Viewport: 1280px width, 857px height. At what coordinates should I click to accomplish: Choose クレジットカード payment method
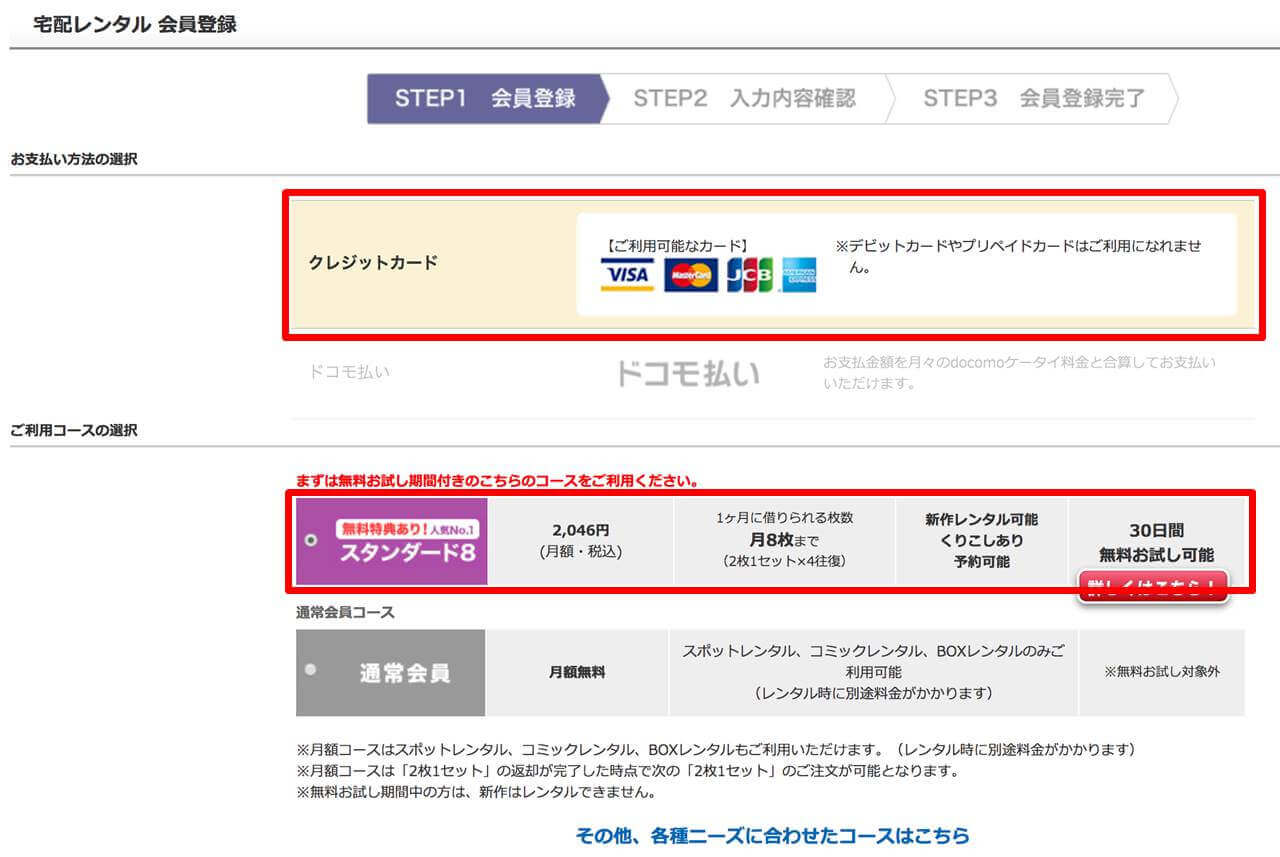[x=773, y=264]
